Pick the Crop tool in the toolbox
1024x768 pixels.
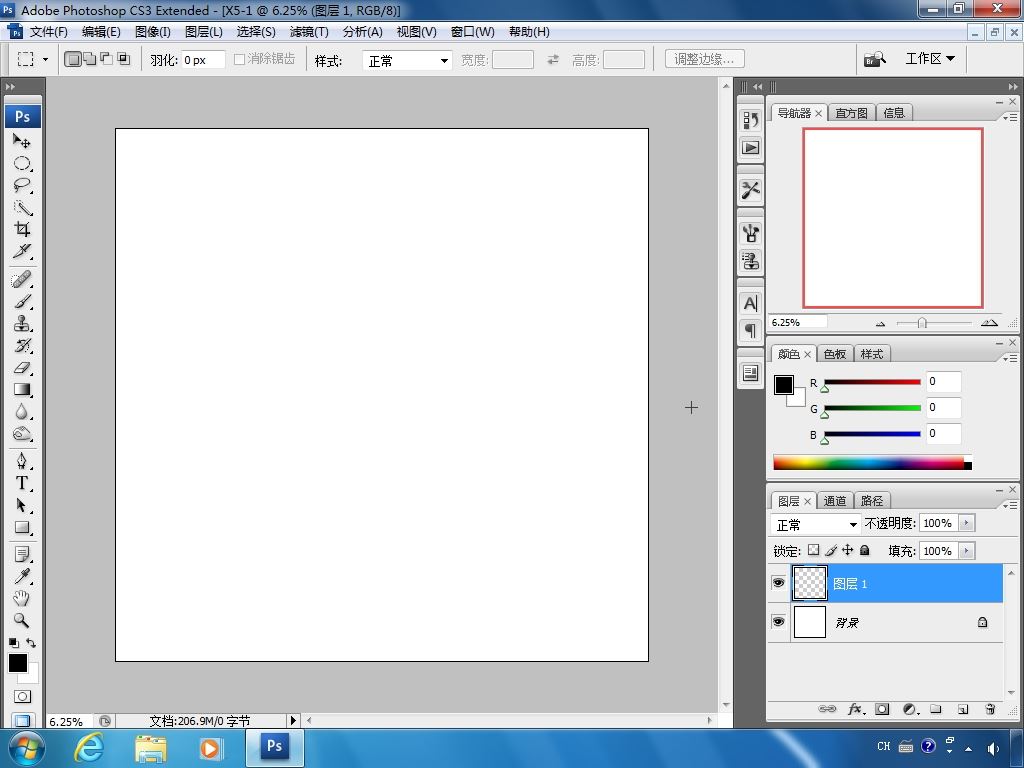point(21,230)
